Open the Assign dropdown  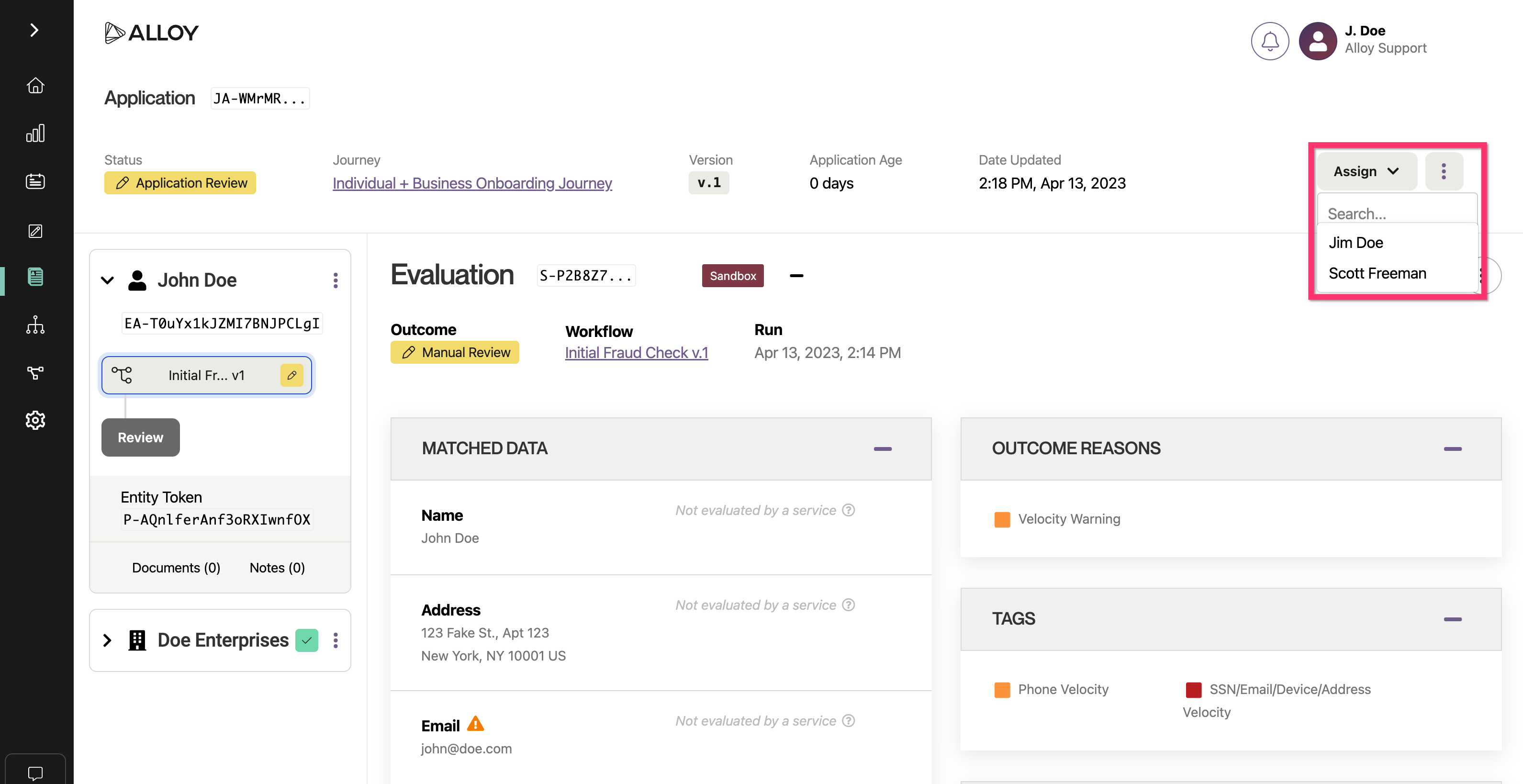[x=1367, y=171]
